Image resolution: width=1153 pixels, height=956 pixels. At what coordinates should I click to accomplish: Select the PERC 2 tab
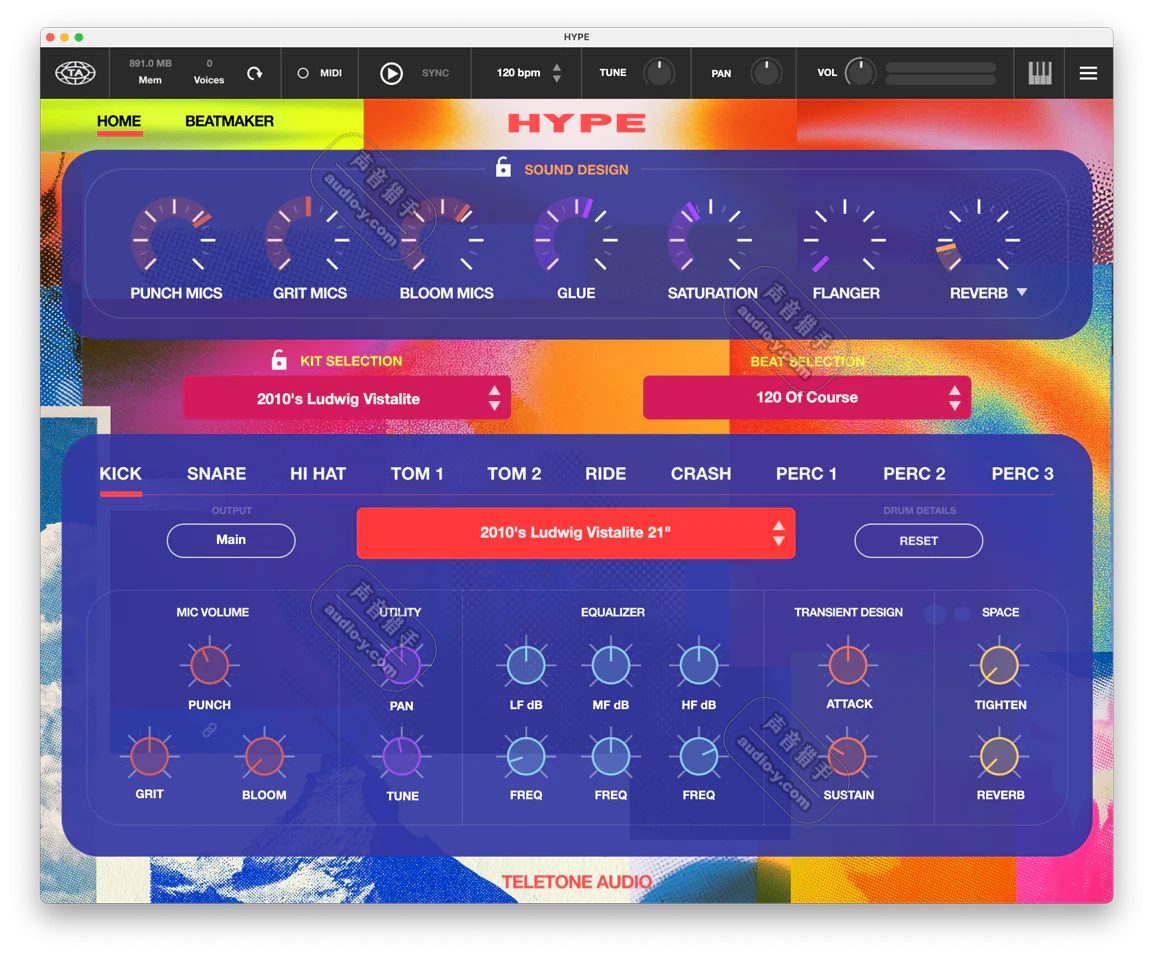[914, 474]
